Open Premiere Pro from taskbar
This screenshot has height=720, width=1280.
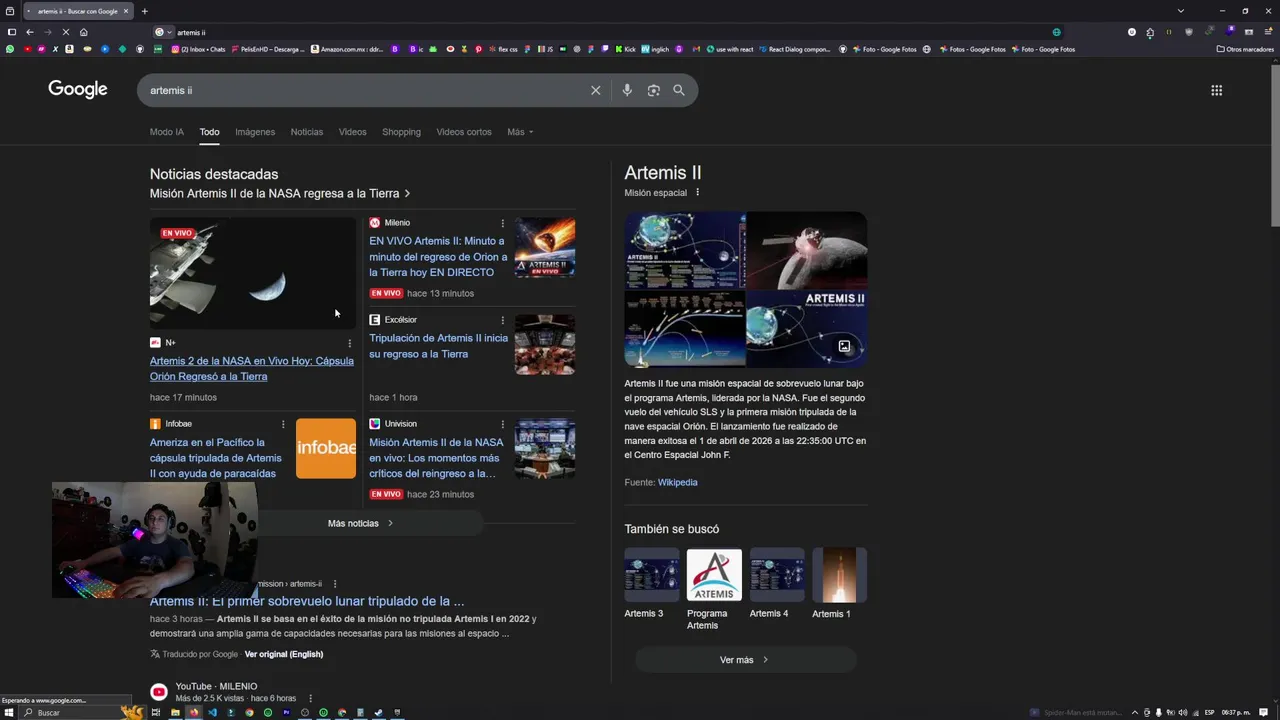(x=286, y=712)
